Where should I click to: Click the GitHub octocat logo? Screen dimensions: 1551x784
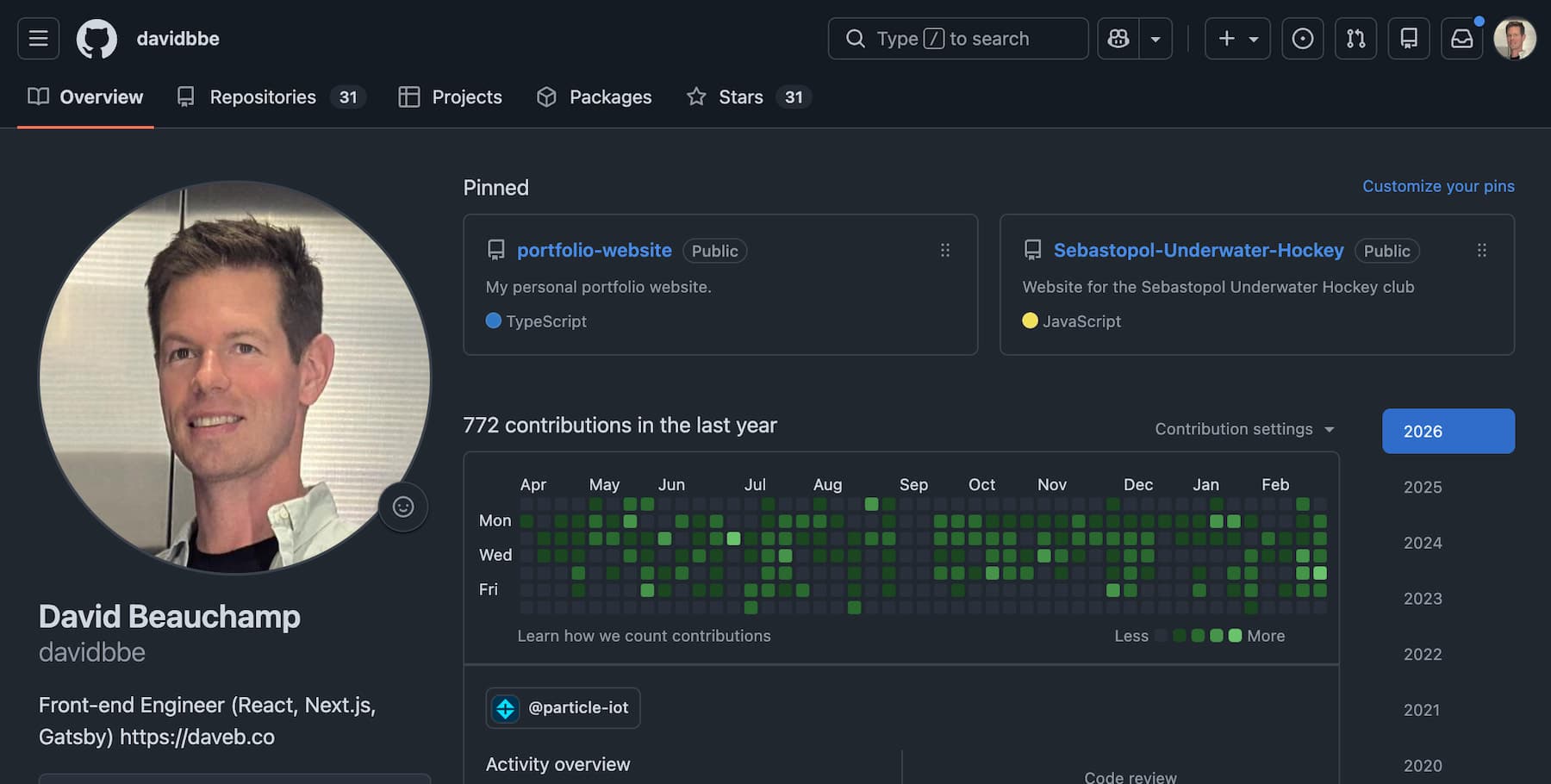coord(97,38)
